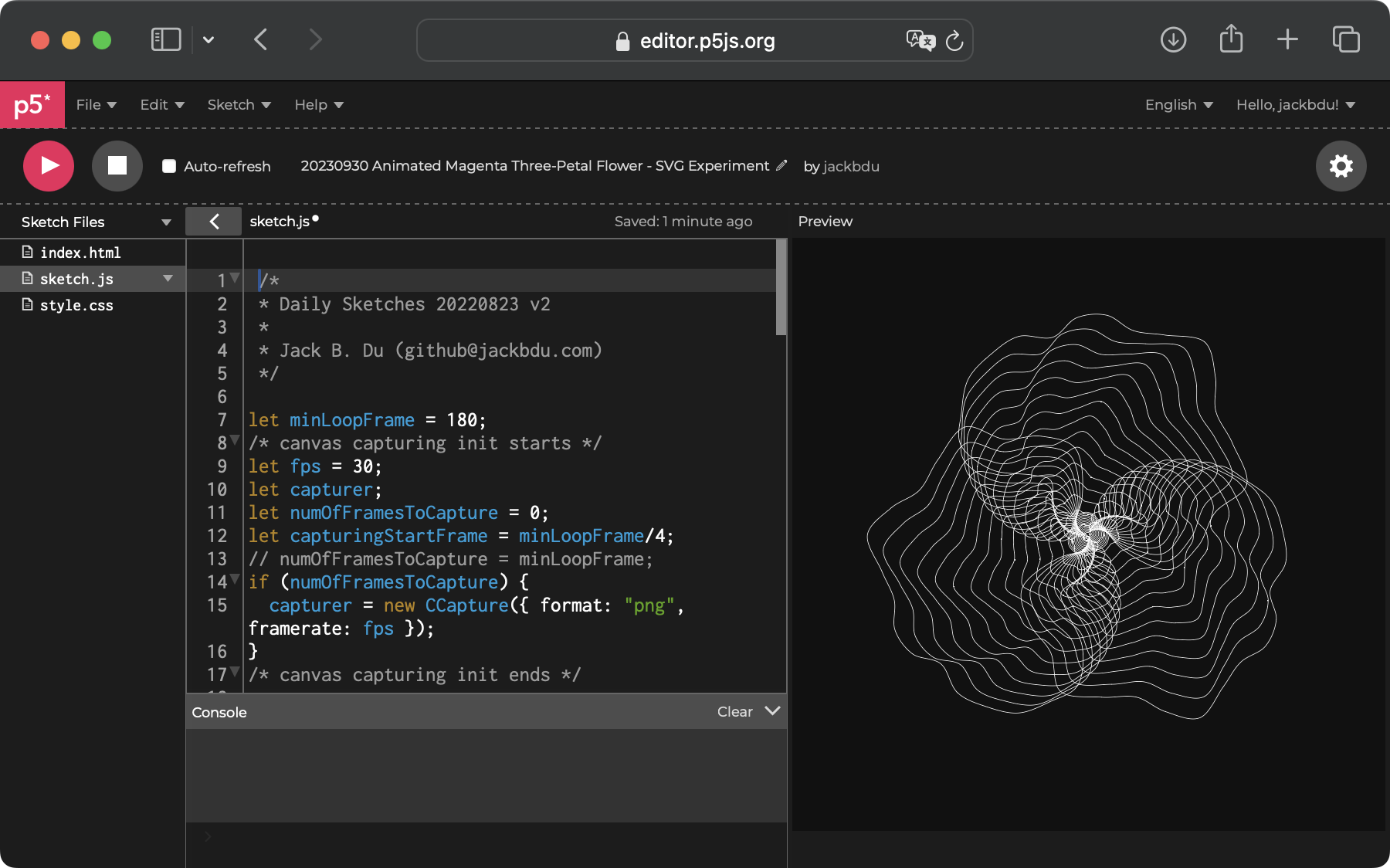The width and height of the screenshot is (1390, 868).
Task: Expand the Sketch Files dropdown arrow
Action: [166, 222]
